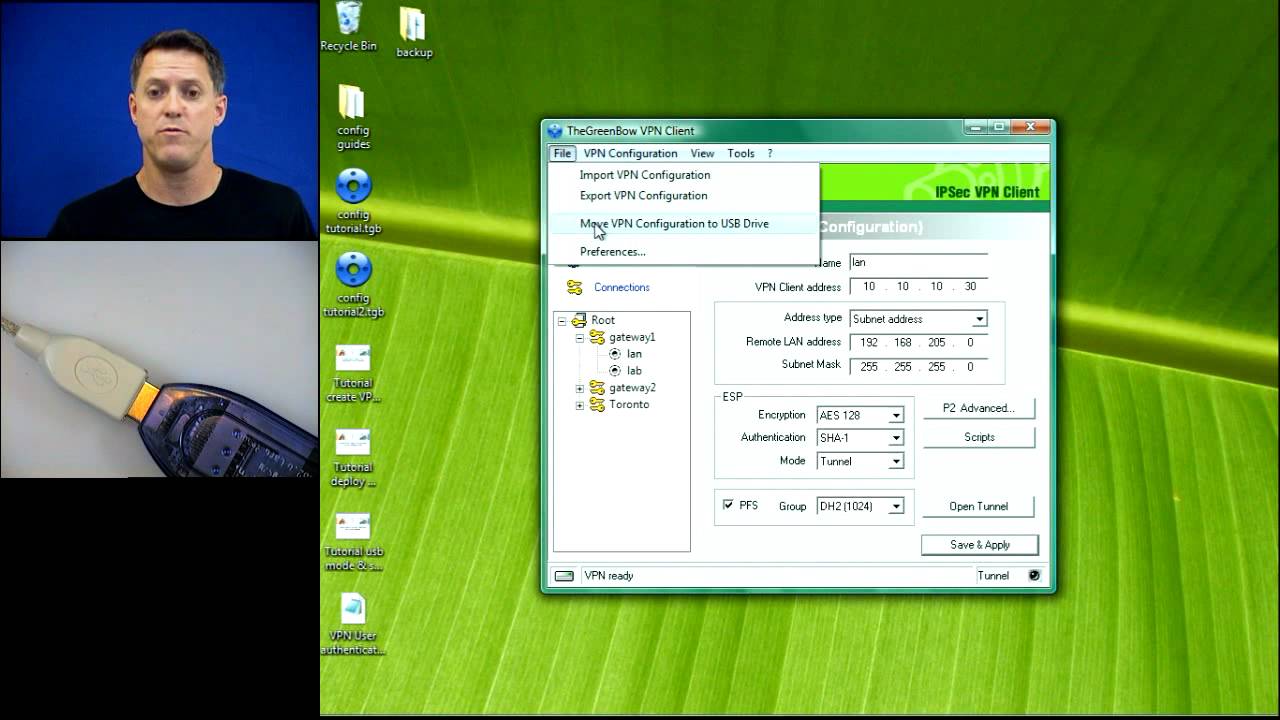Screen dimensions: 1280x720
Task: Open the Tools menu
Action: pos(741,153)
